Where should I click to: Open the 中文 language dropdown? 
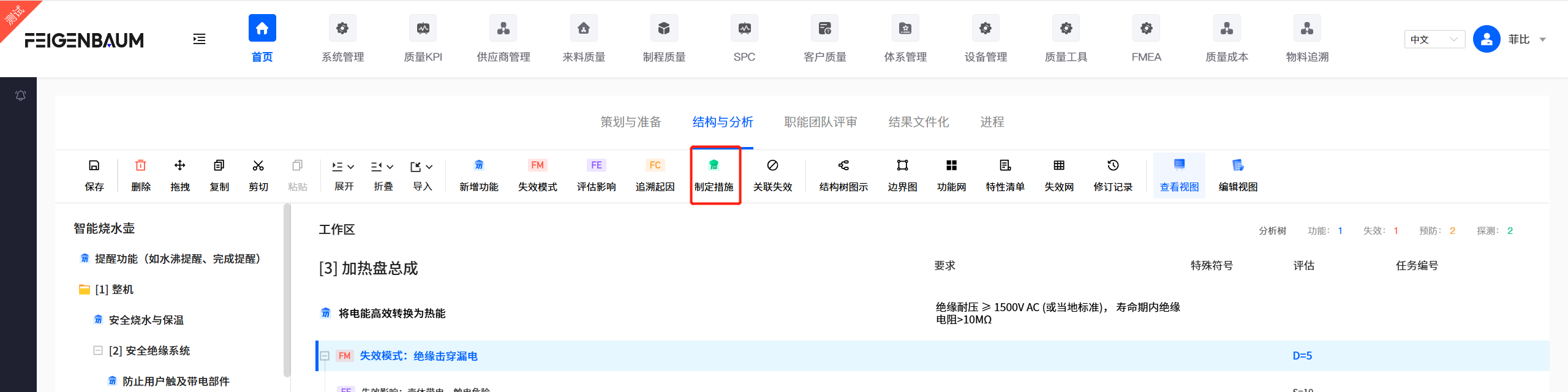[x=1434, y=39]
